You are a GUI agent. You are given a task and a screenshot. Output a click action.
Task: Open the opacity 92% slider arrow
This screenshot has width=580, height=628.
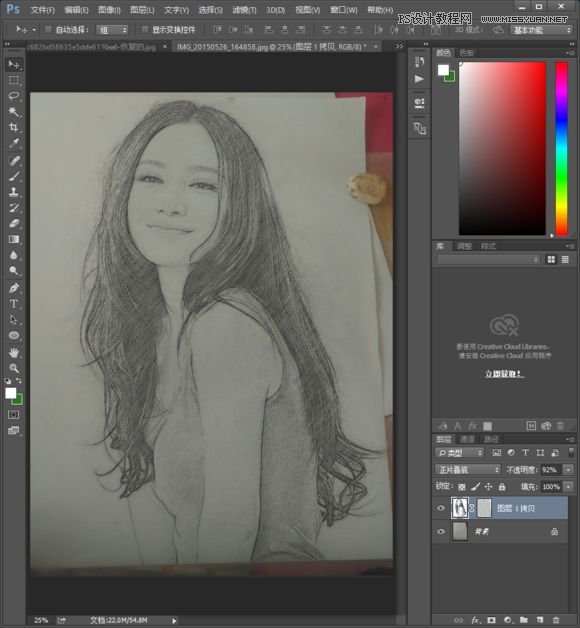[x=568, y=469]
